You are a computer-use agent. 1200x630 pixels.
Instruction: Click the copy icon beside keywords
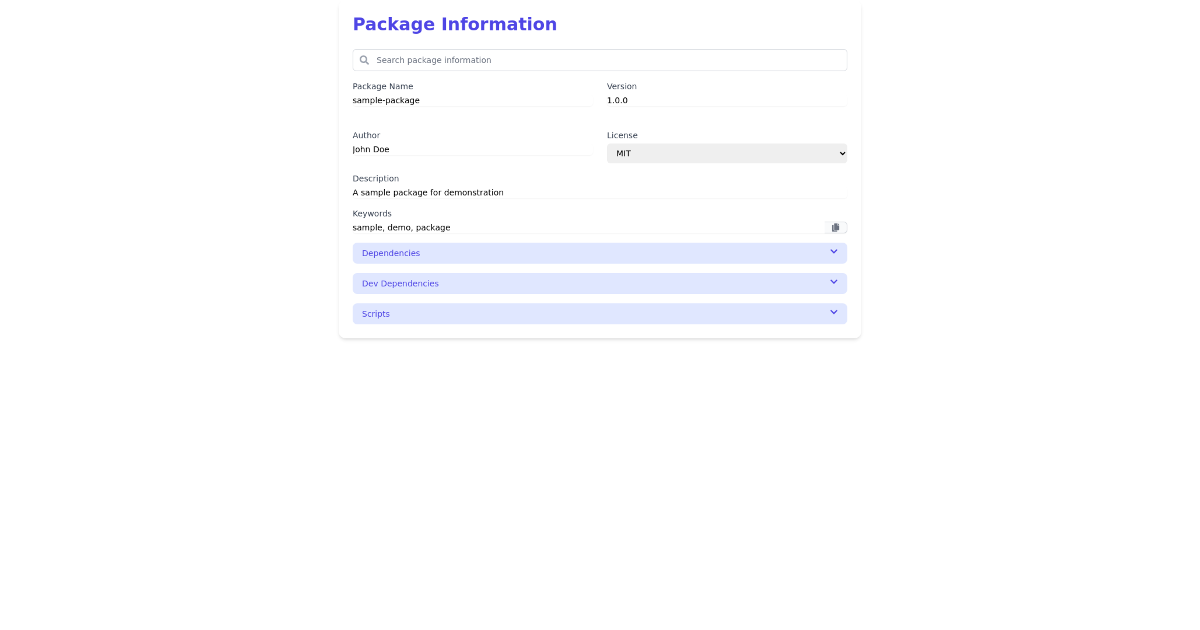pyautogui.click(x=835, y=227)
